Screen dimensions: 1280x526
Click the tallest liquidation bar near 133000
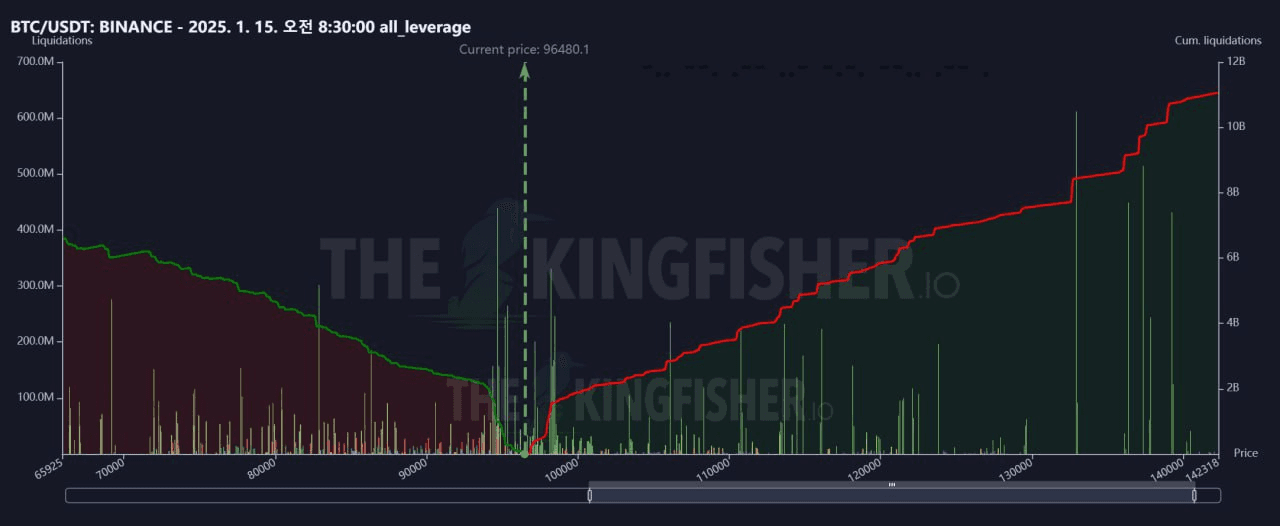[x=1076, y=283]
